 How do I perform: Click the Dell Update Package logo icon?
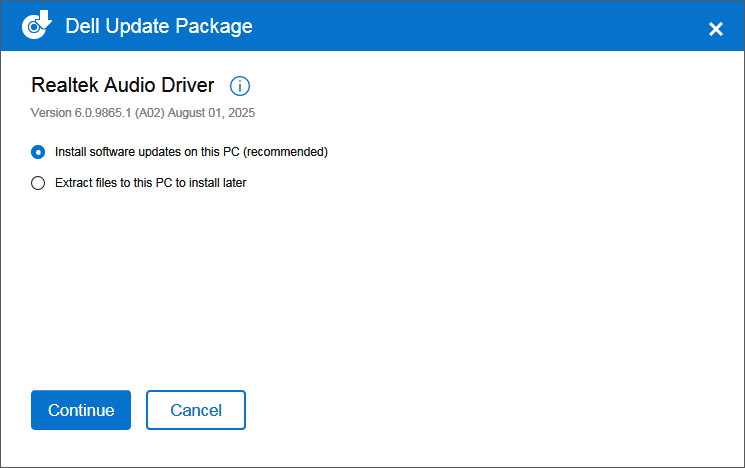[37, 26]
